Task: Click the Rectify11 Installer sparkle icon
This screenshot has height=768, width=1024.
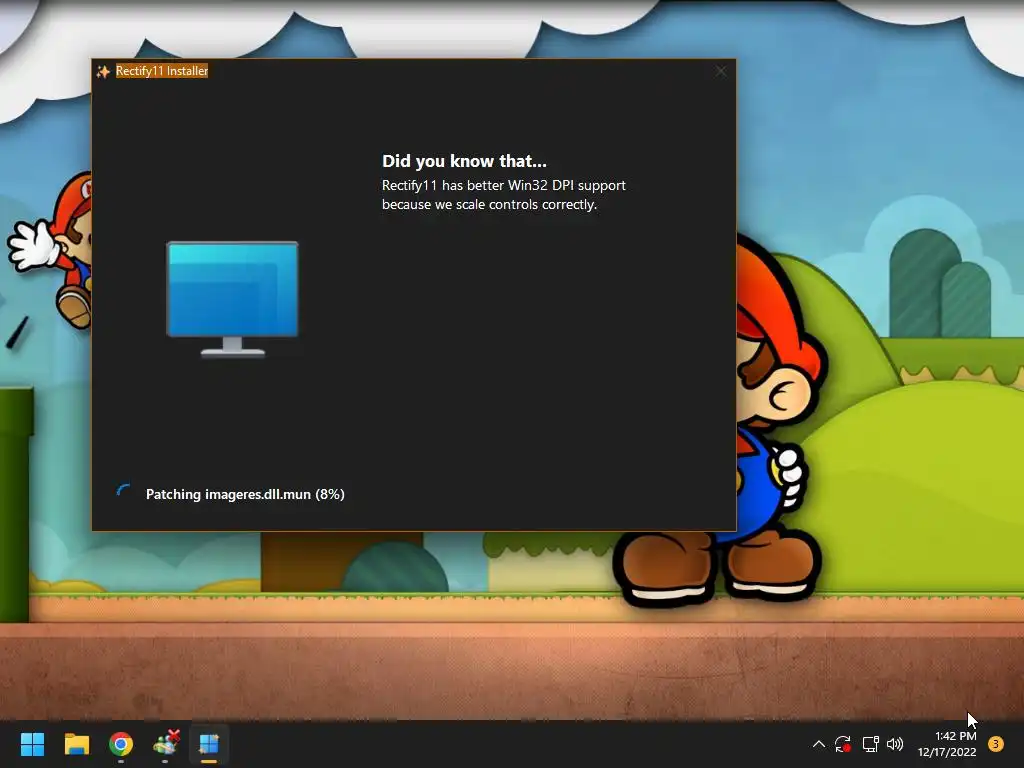Action: (103, 71)
